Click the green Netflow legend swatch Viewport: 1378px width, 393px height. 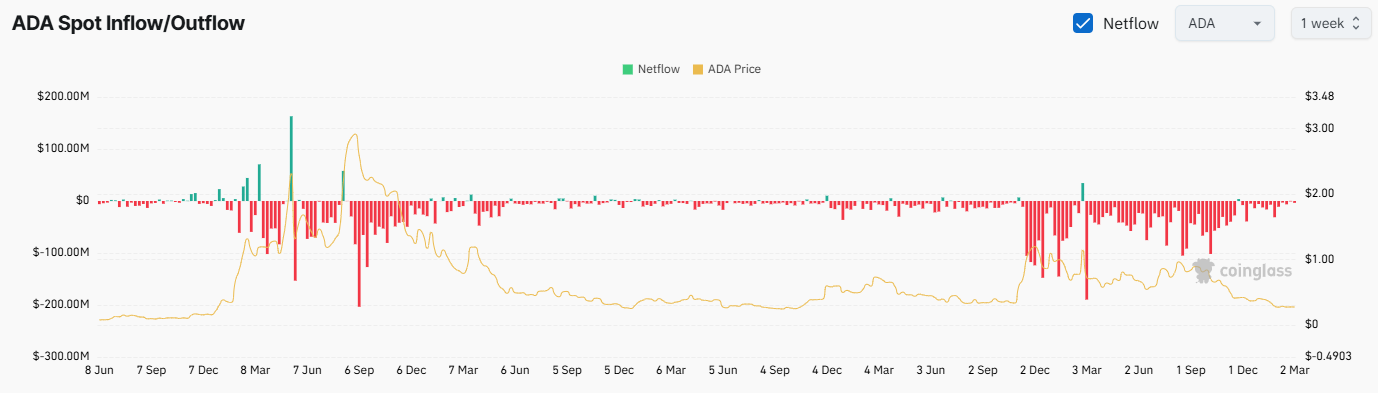[627, 69]
